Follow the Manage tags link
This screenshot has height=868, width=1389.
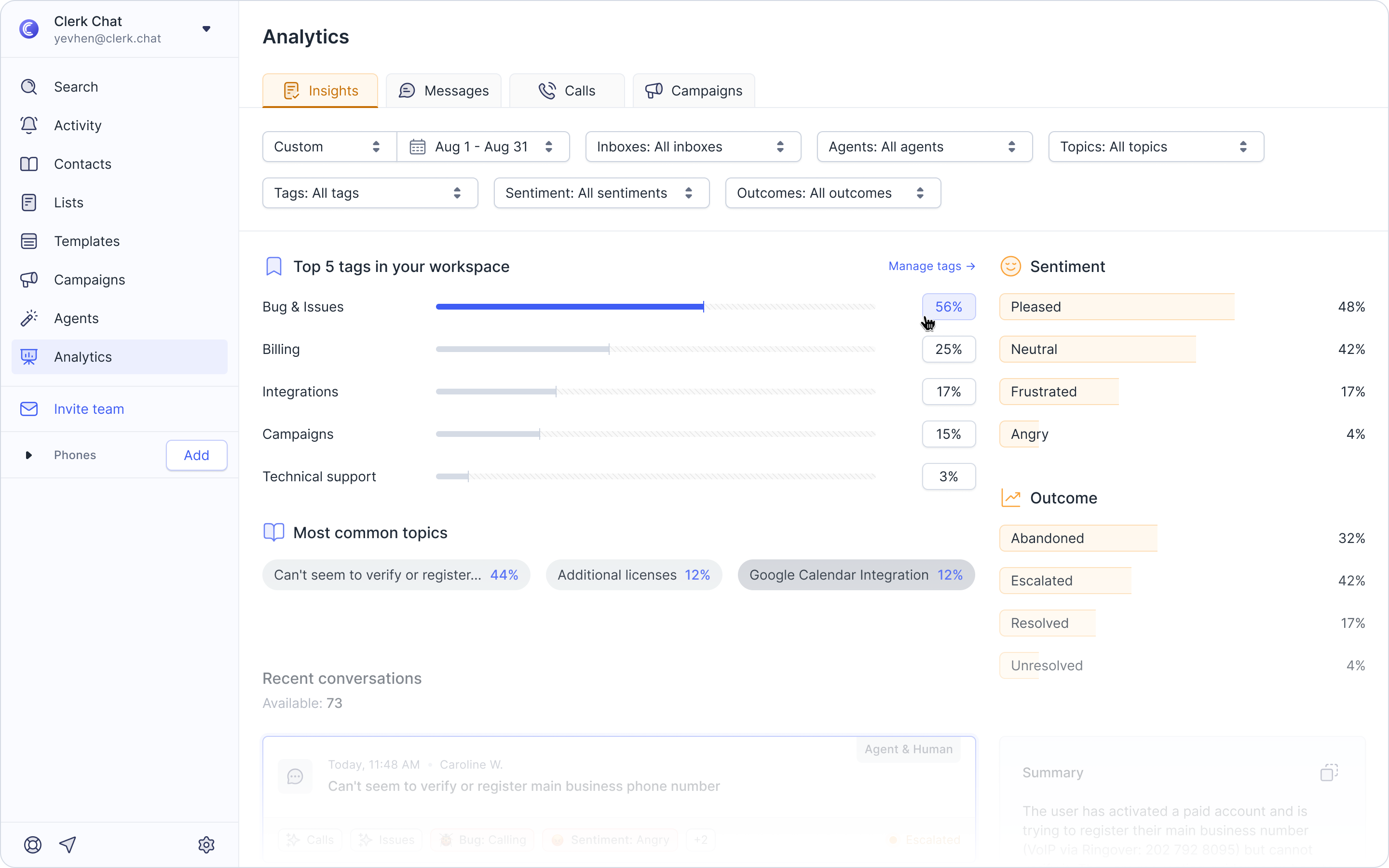click(932, 266)
